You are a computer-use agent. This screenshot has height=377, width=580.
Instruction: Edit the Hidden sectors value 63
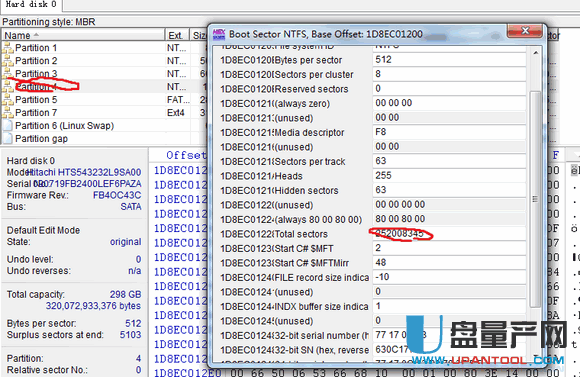coord(449,190)
